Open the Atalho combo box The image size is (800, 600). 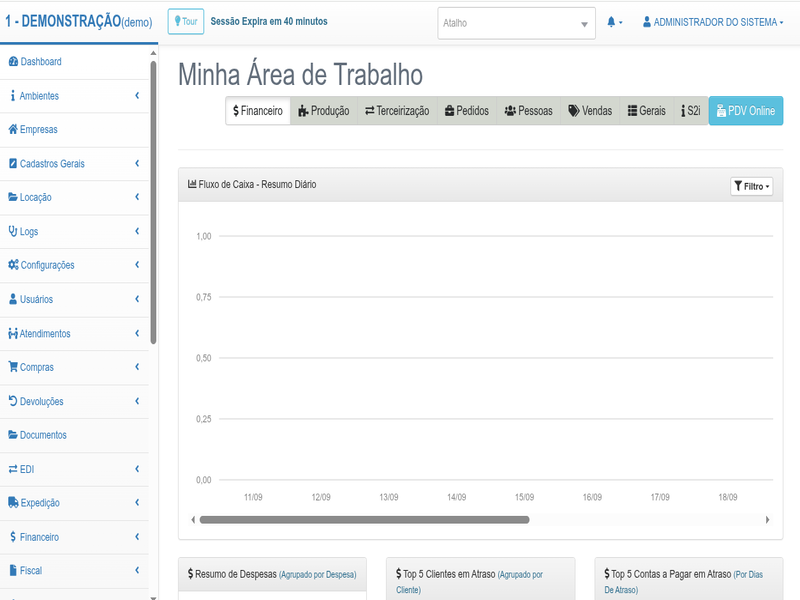click(x=517, y=23)
